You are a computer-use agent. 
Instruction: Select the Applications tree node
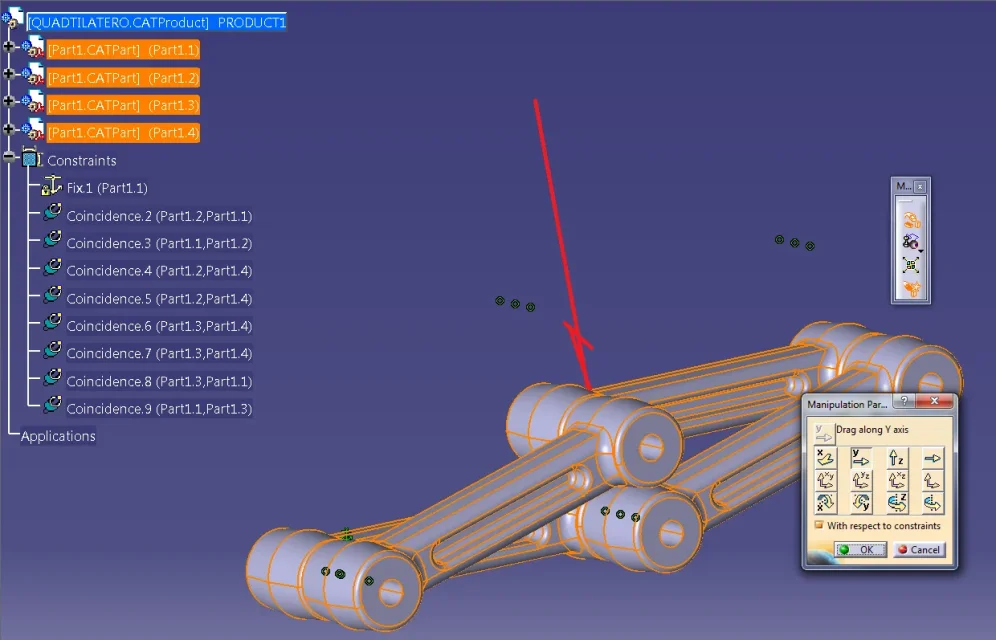point(58,436)
